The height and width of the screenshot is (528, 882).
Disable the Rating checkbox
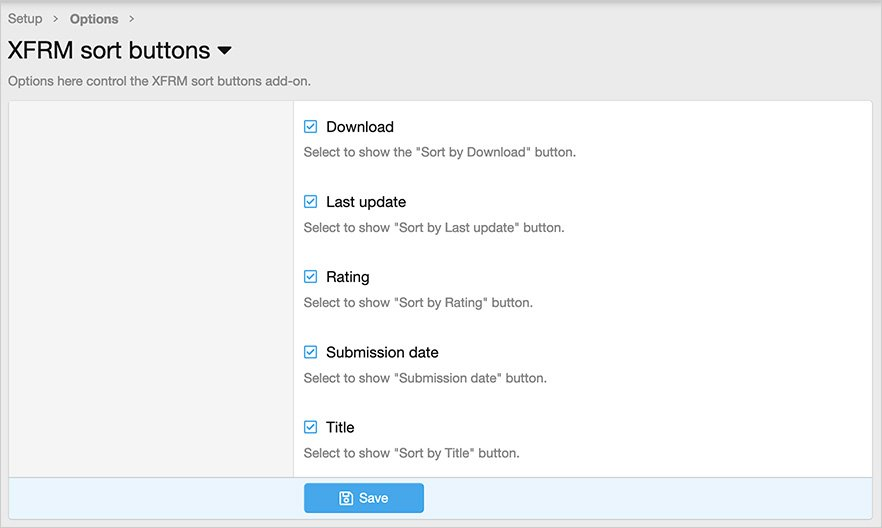coord(311,277)
